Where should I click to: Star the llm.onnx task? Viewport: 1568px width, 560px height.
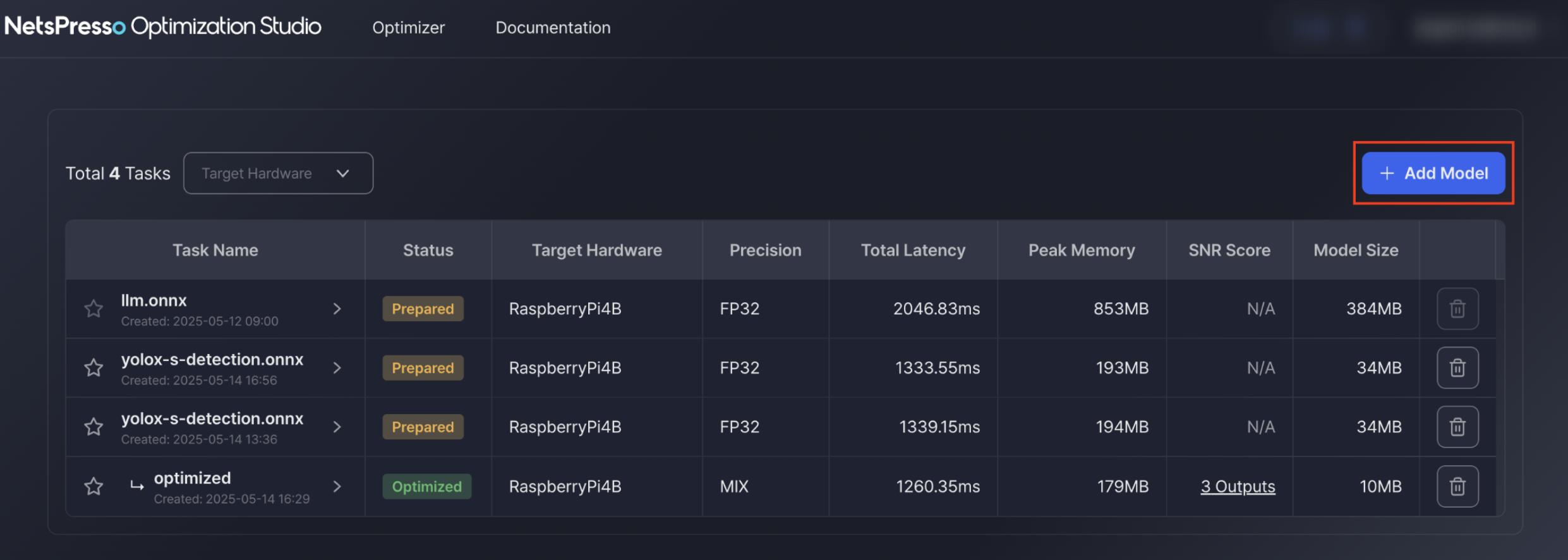(93, 309)
